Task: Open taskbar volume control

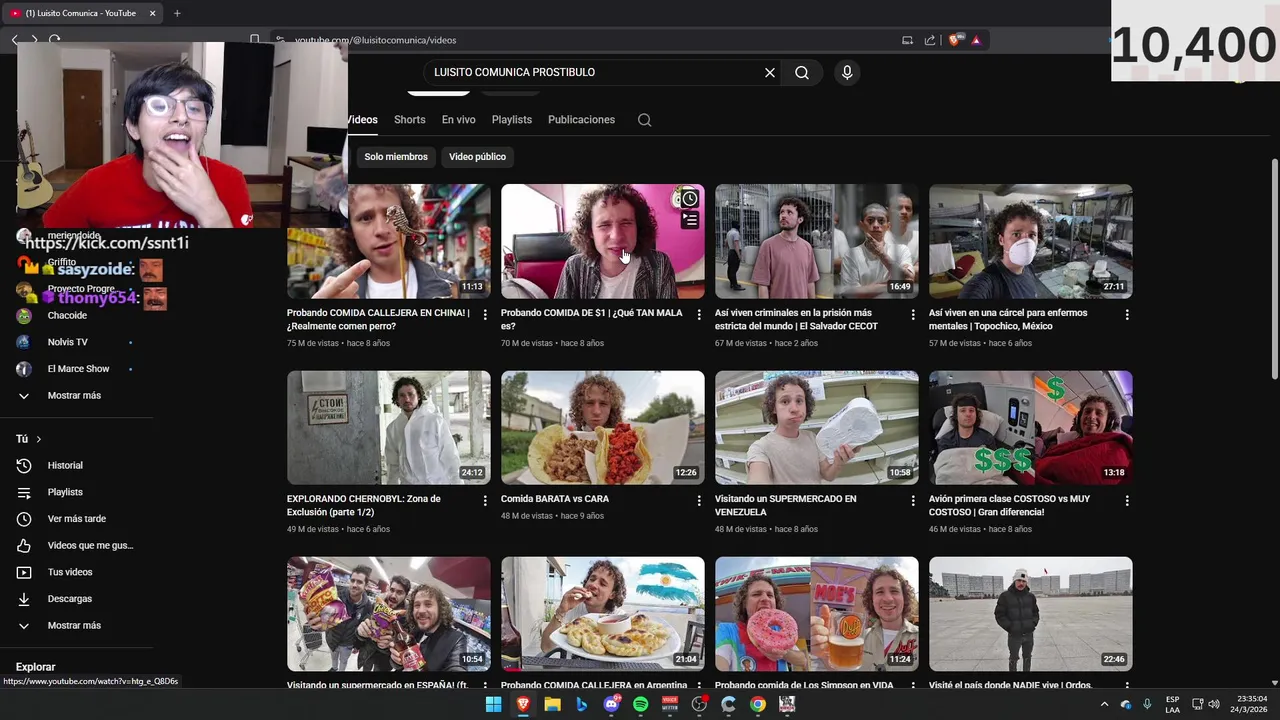Action: 1214,704
